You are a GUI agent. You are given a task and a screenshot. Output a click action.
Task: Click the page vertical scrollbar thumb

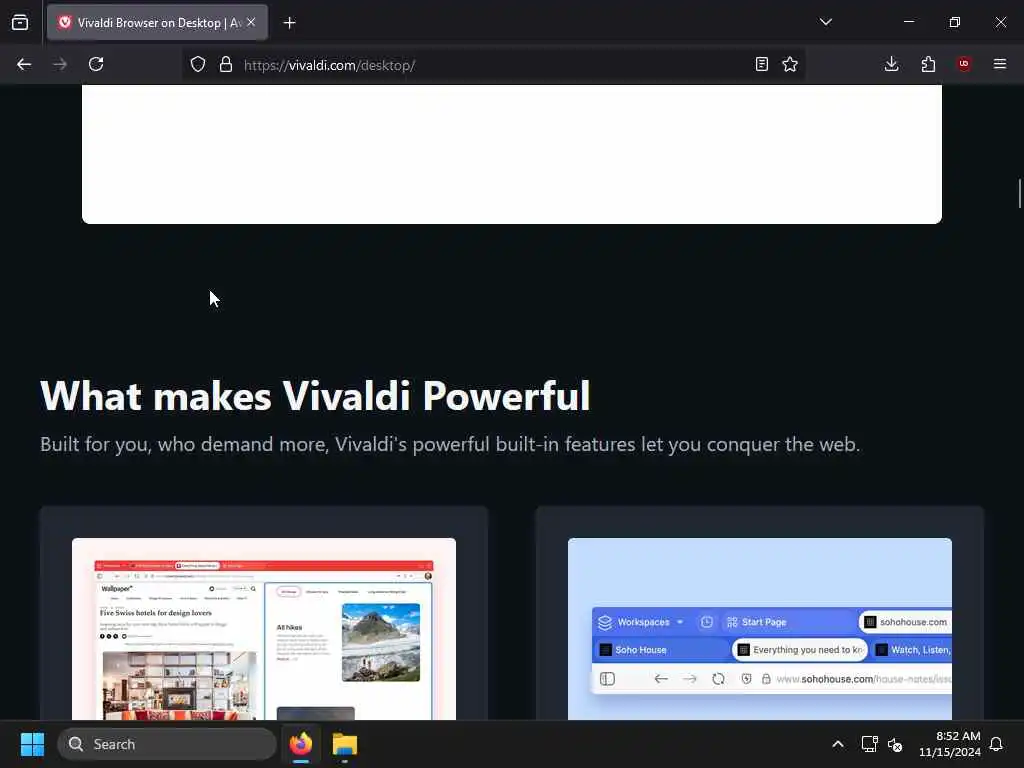[x=1019, y=193]
